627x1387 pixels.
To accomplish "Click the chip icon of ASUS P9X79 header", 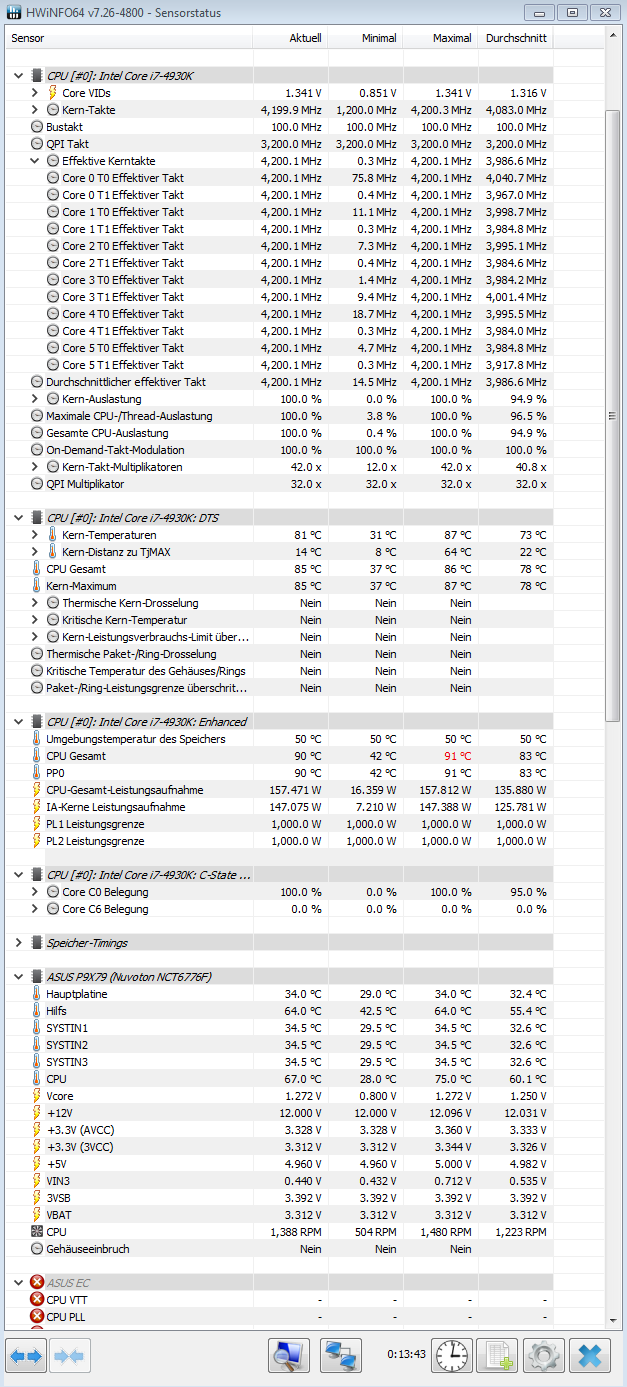I will coord(37,977).
